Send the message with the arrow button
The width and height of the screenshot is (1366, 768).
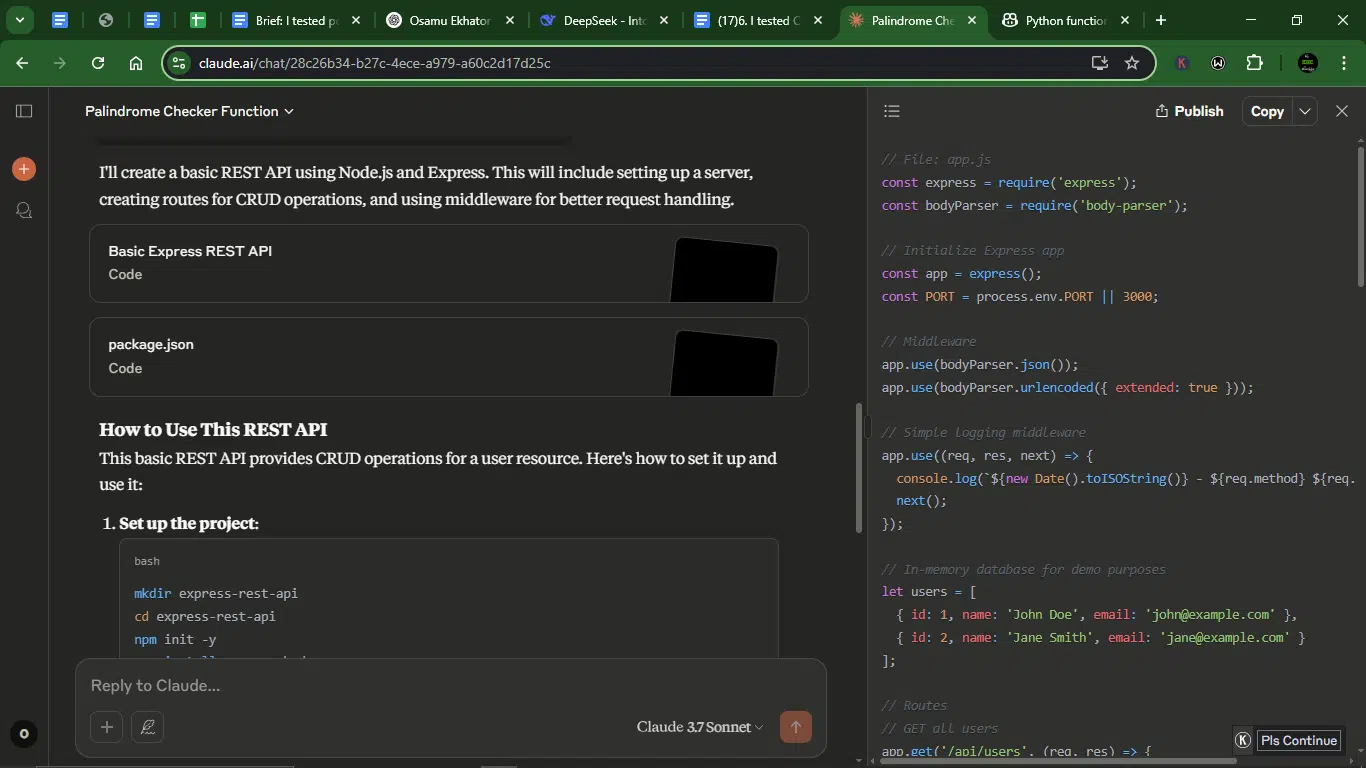coord(796,727)
